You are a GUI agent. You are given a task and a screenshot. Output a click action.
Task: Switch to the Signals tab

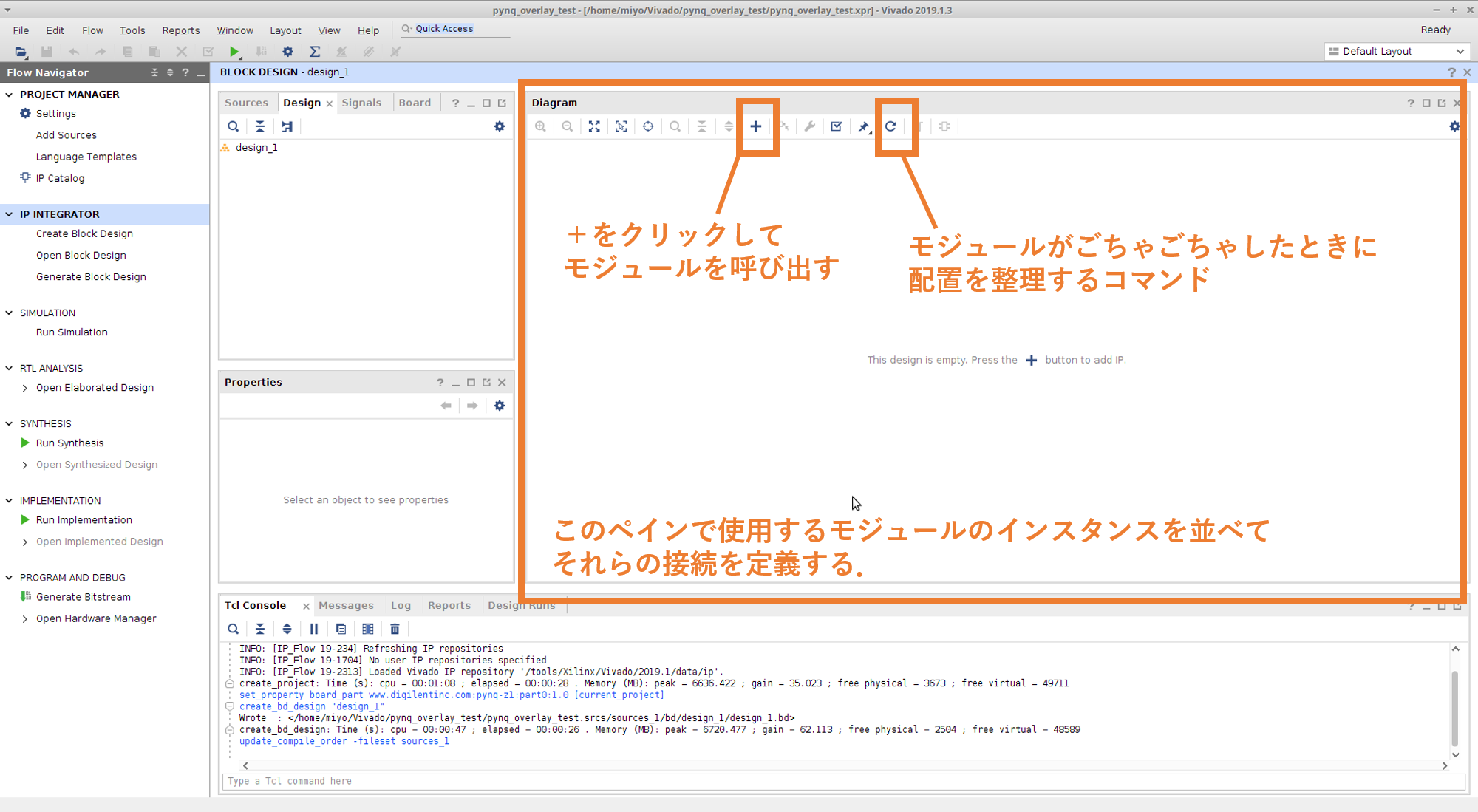pyautogui.click(x=361, y=103)
